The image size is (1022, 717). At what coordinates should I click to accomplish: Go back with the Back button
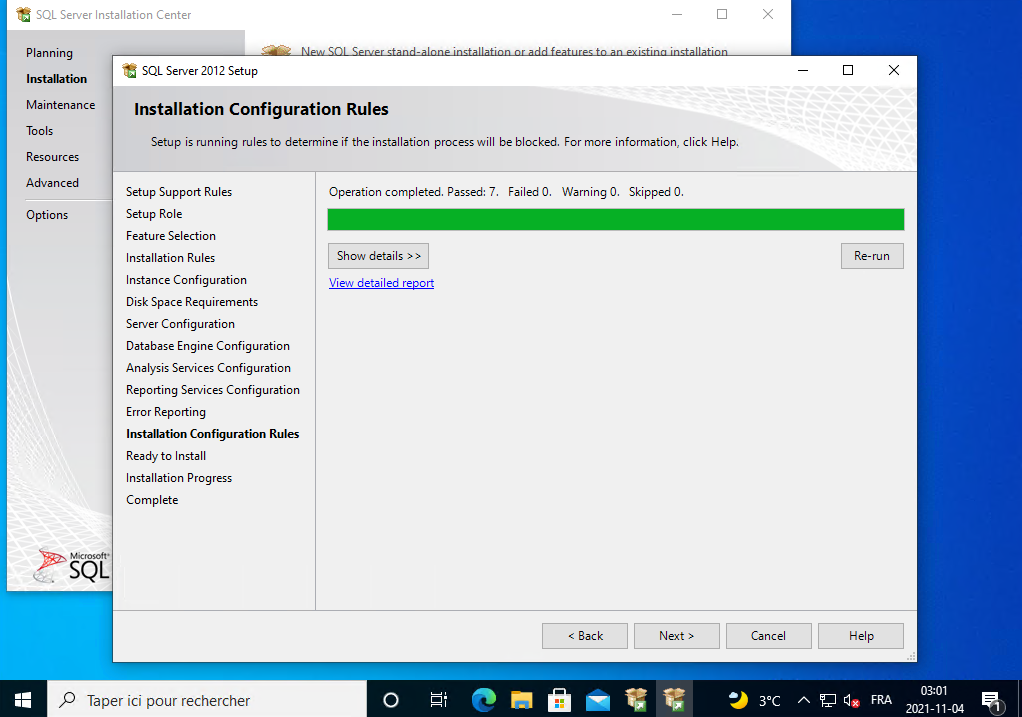(585, 636)
